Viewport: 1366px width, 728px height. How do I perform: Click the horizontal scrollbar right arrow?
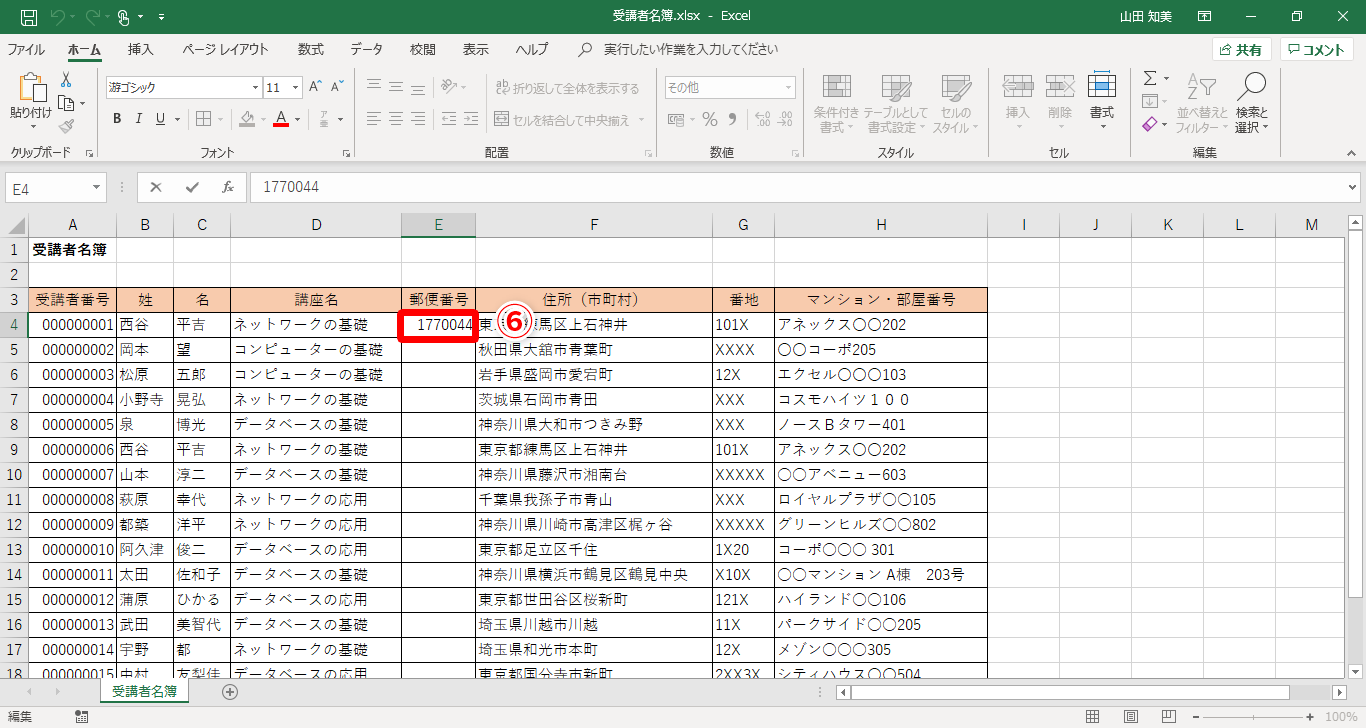pyautogui.click(x=1340, y=692)
